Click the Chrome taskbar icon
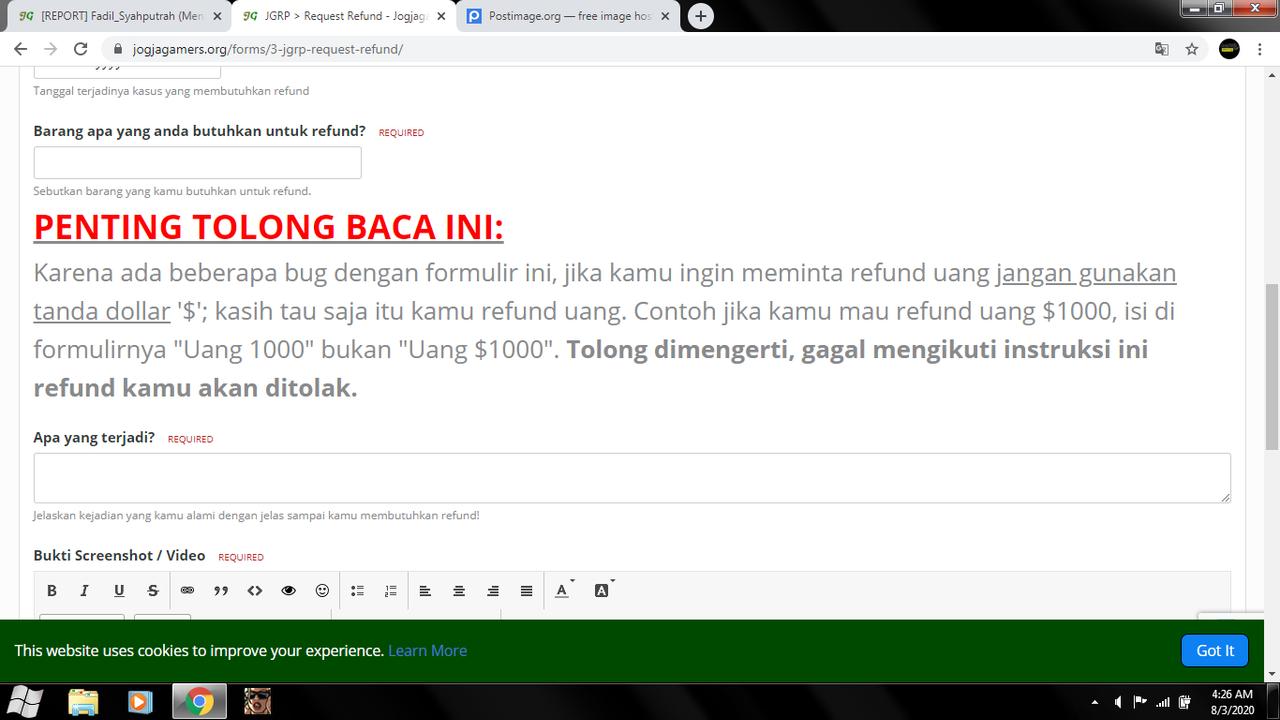 point(199,701)
